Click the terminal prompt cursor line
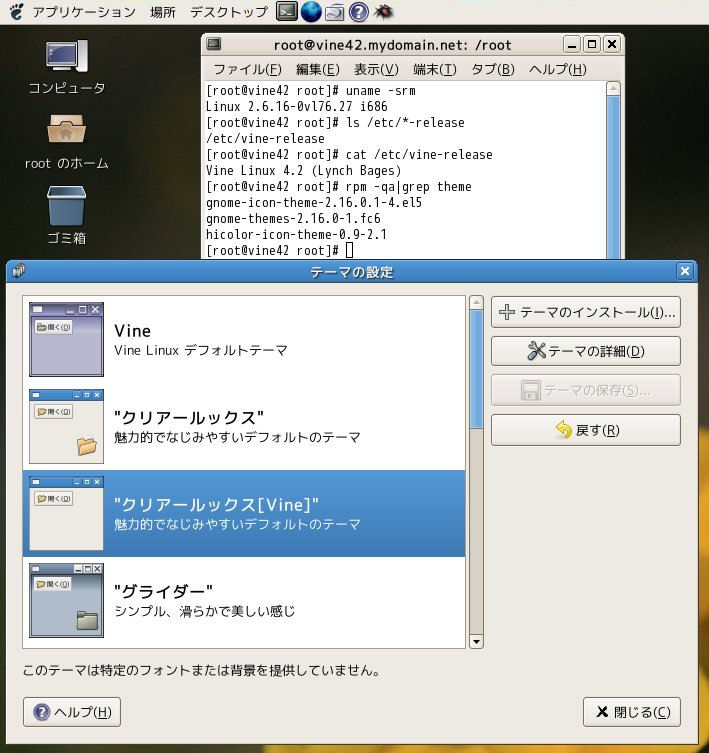 pos(280,250)
